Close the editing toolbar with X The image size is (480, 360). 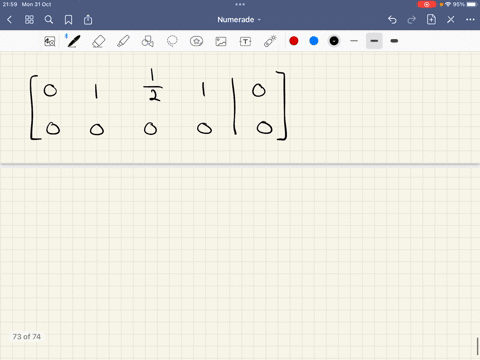(451, 20)
